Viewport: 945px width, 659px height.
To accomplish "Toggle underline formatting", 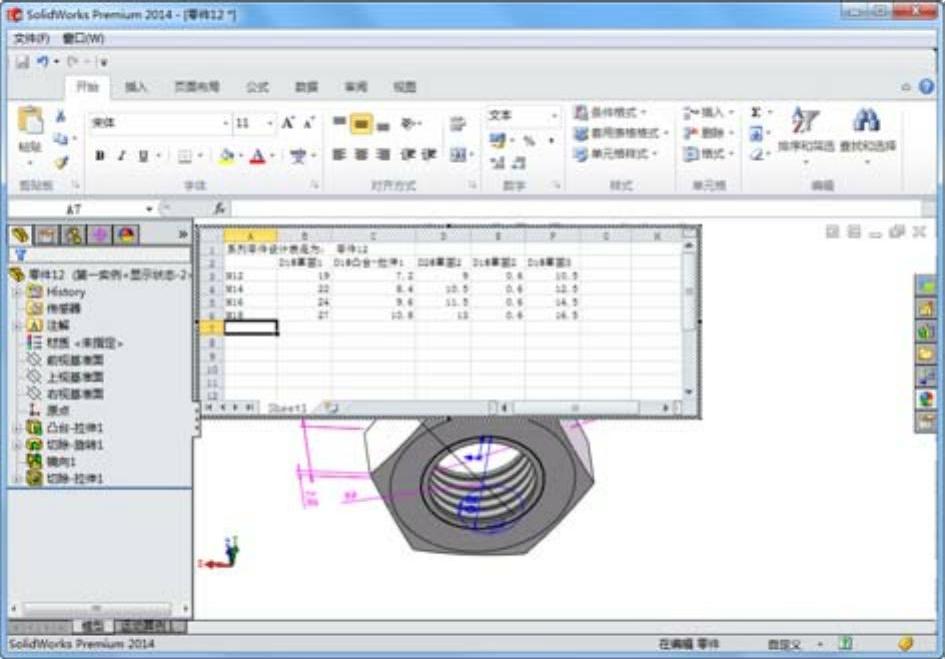I will [x=143, y=156].
